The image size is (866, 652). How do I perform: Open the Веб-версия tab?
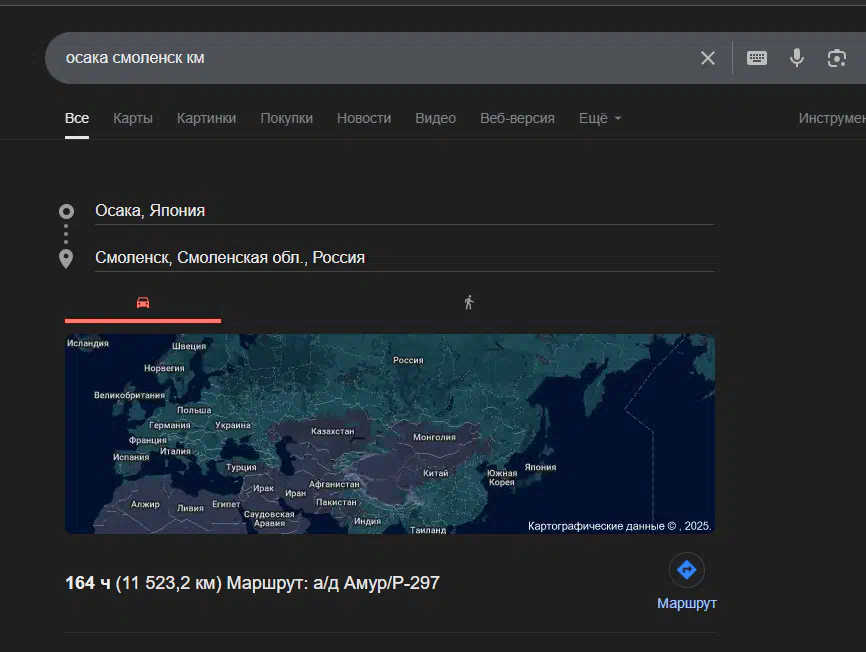tap(518, 118)
